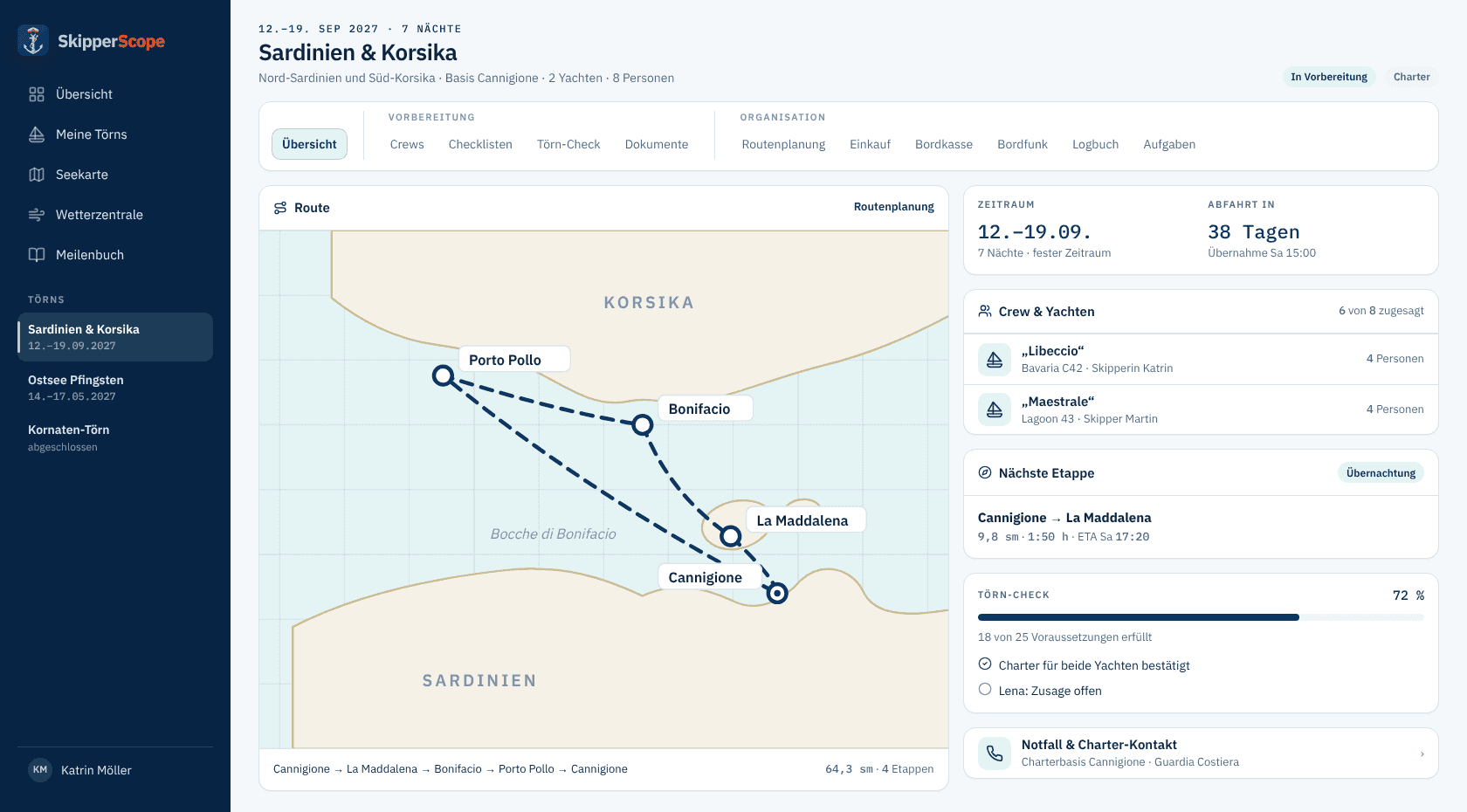Open the Sardinien & Korsika trip in the sidebar
Screen dimensions: 1467x812
[115, 337]
